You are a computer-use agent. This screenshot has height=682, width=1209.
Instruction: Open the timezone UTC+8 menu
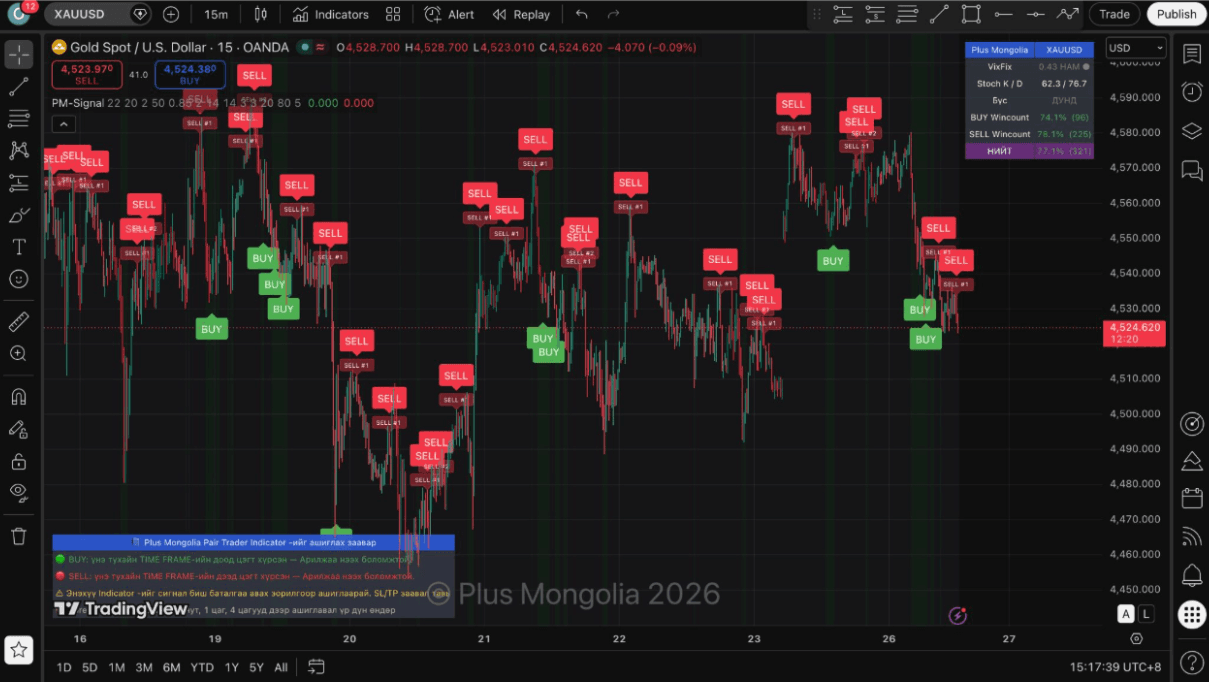click(x=1116, y=667)
